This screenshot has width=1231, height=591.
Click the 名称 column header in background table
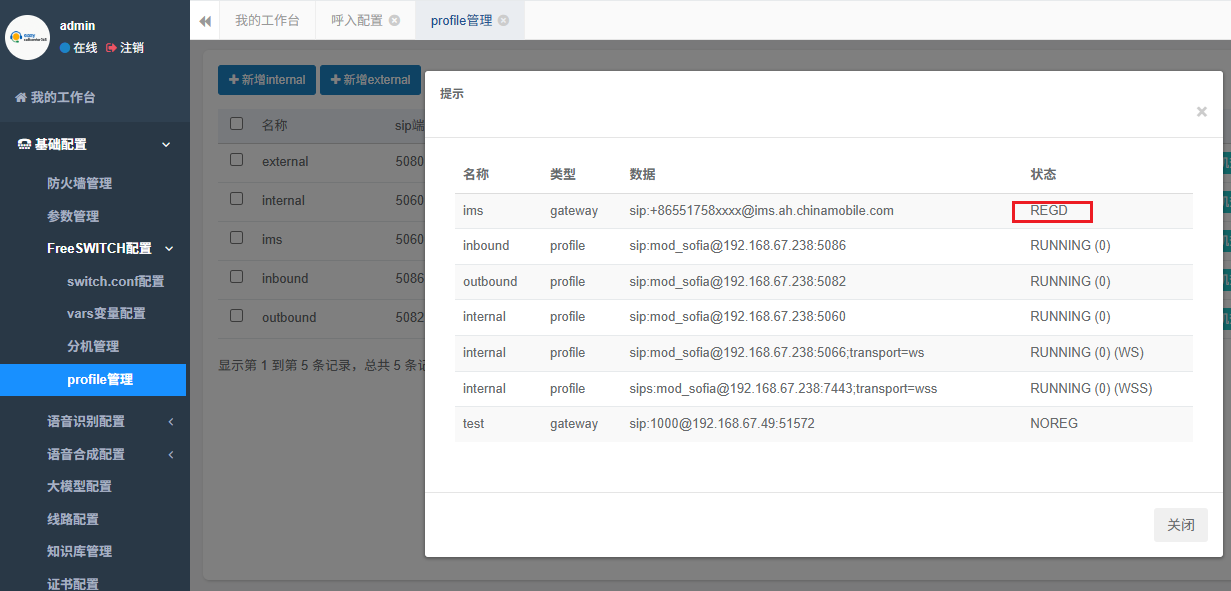click(275, 125)
